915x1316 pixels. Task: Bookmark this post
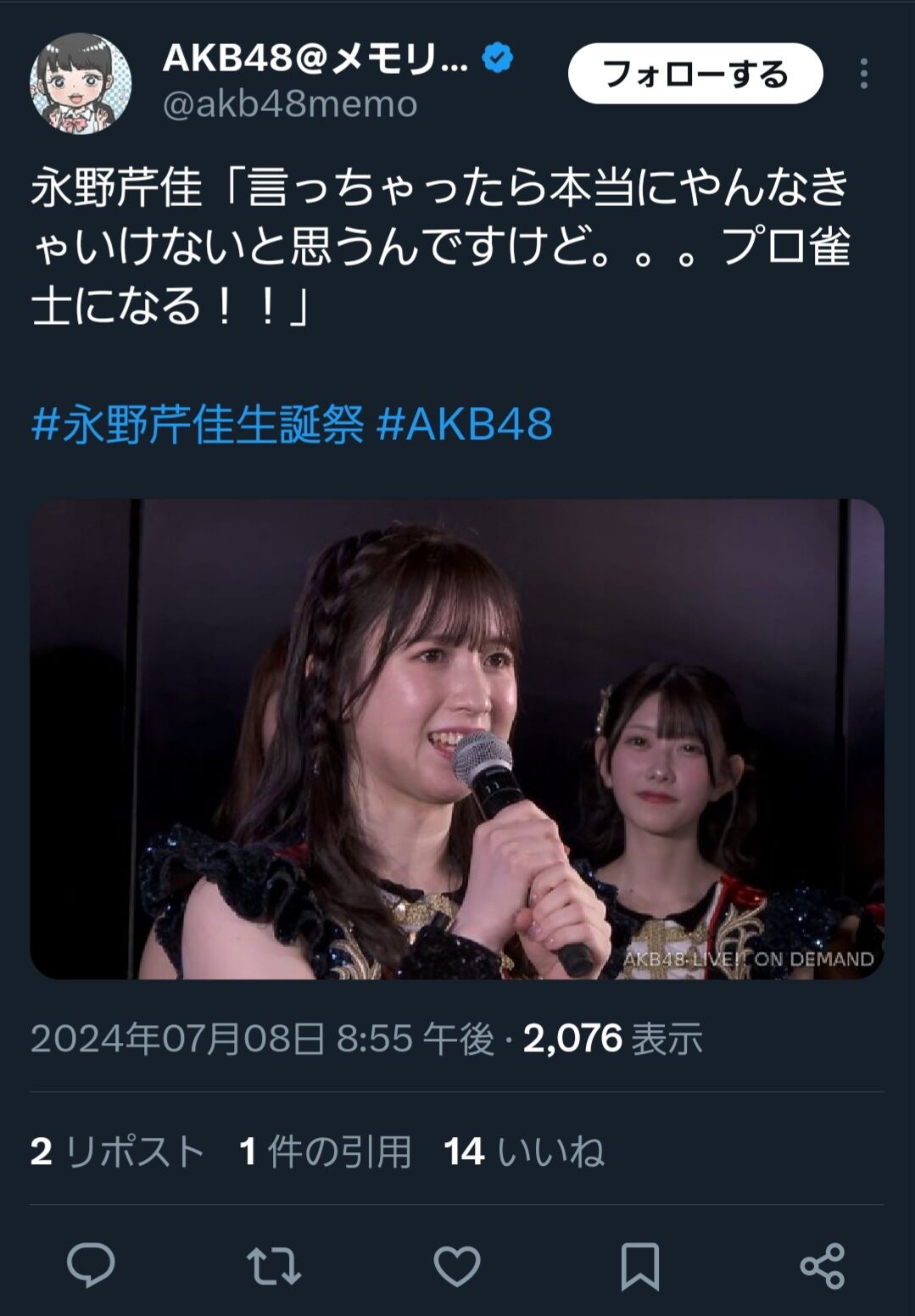[639, 1266]
